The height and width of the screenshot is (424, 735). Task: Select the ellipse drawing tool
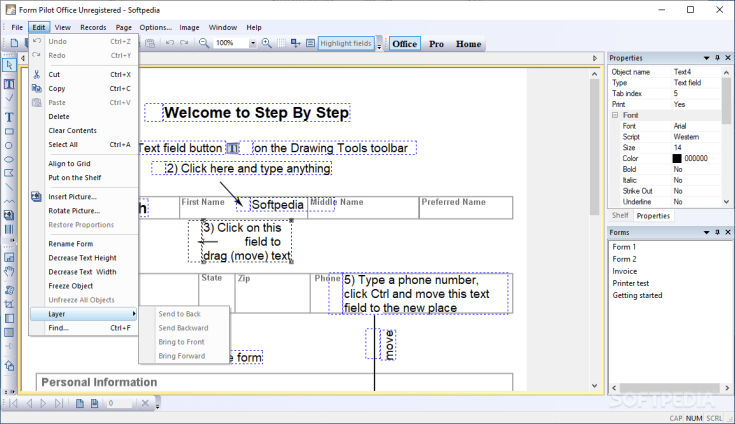(9, 159)
